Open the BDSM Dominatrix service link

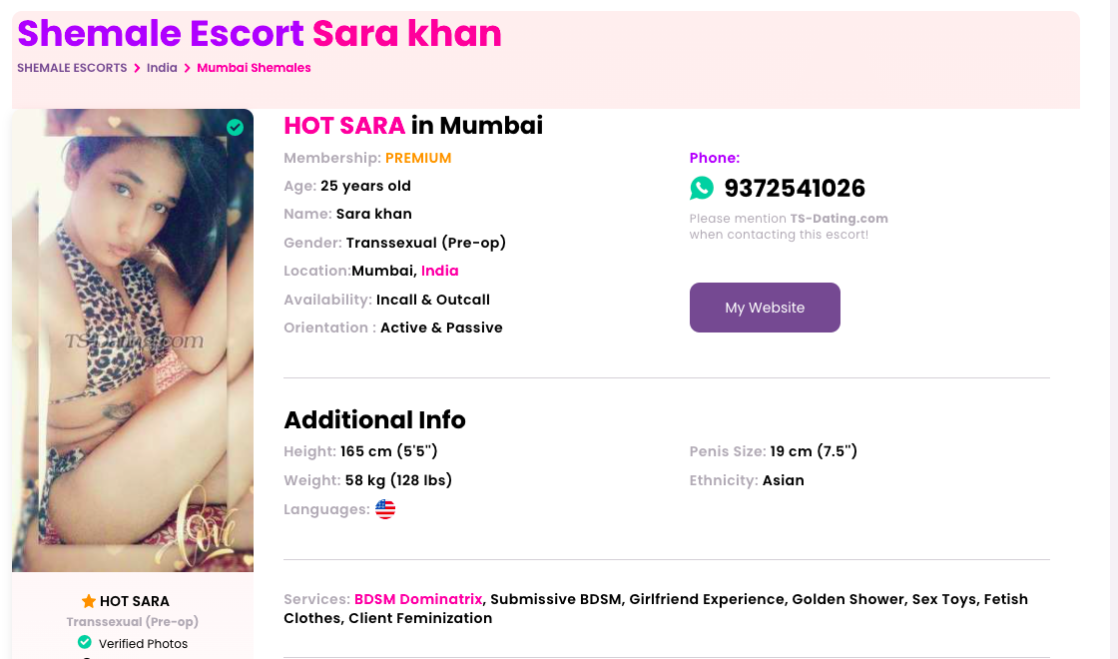418,599
